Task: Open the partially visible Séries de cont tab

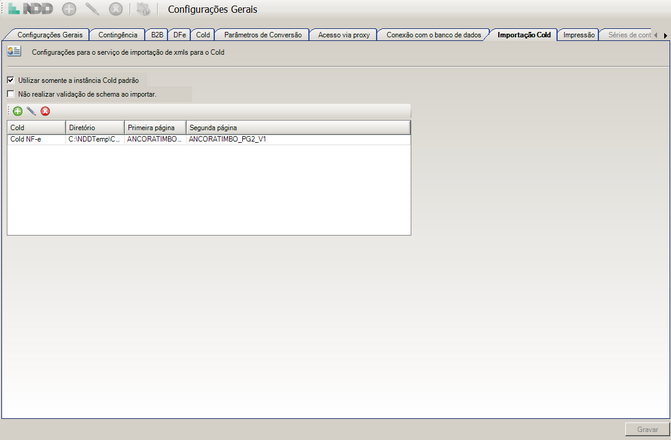Action: (628, 35)
